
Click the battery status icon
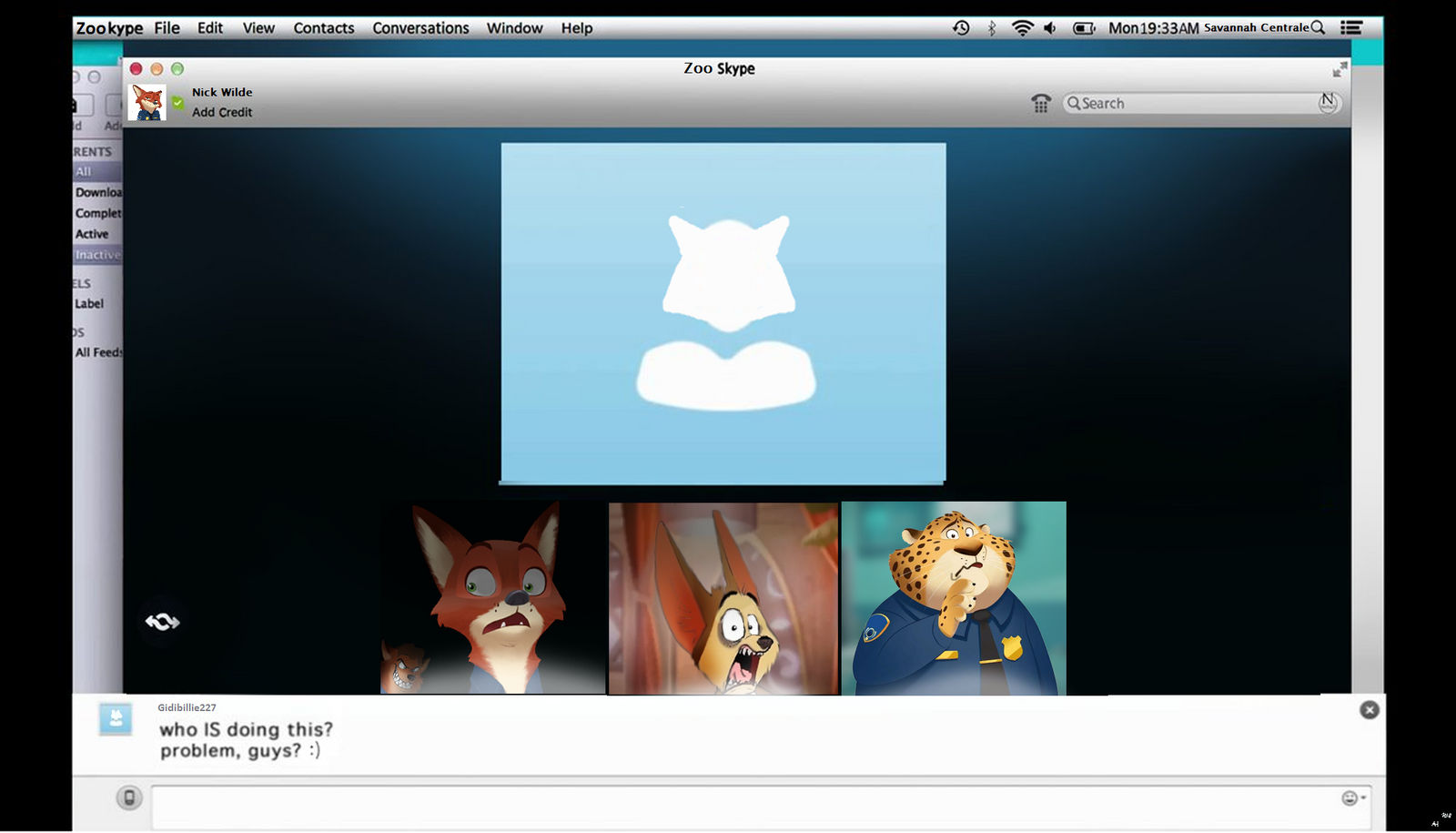tap(1084, 28)
